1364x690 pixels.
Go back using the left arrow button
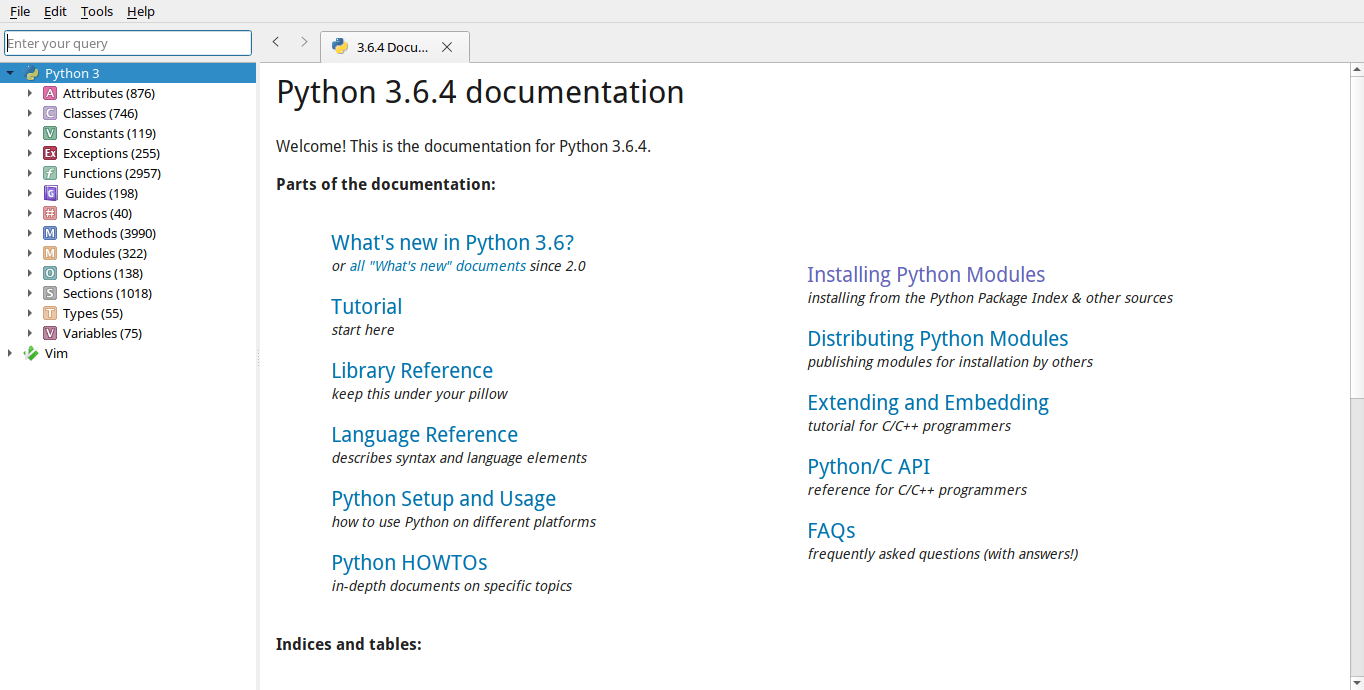tap(276, 42)
